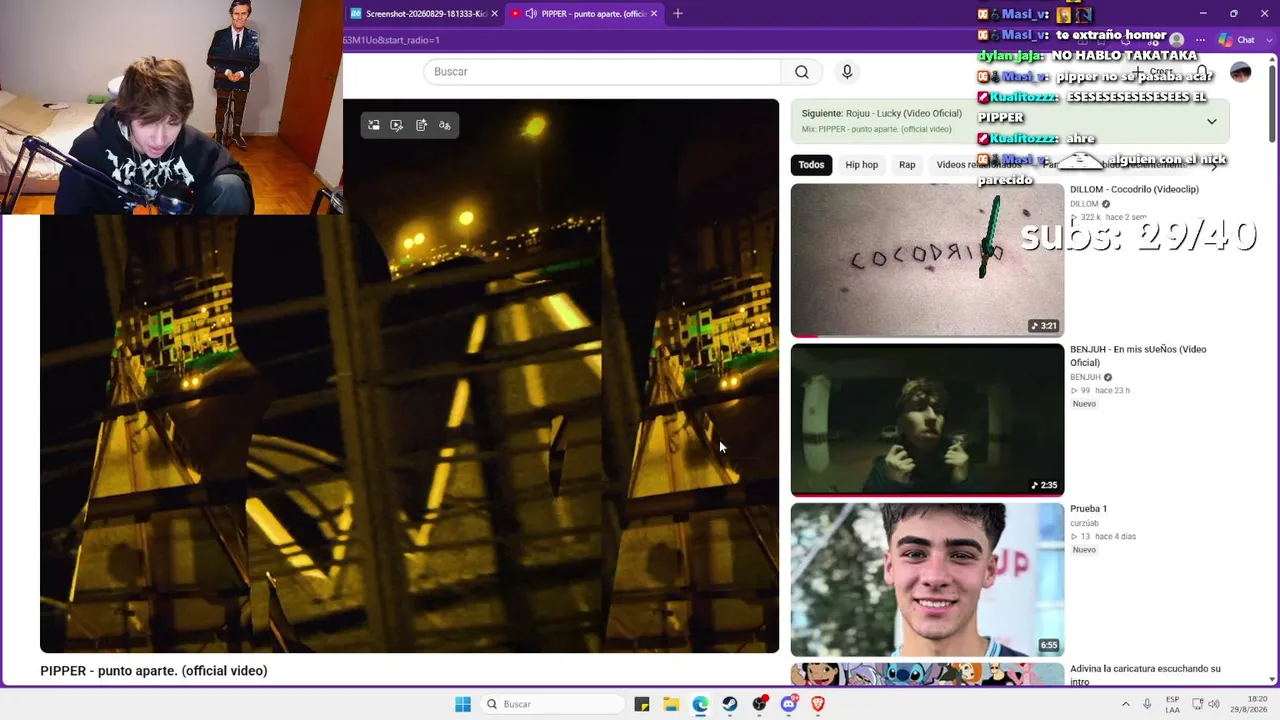
Task: Click the taskbar Buscar search box
Action: 552,704
